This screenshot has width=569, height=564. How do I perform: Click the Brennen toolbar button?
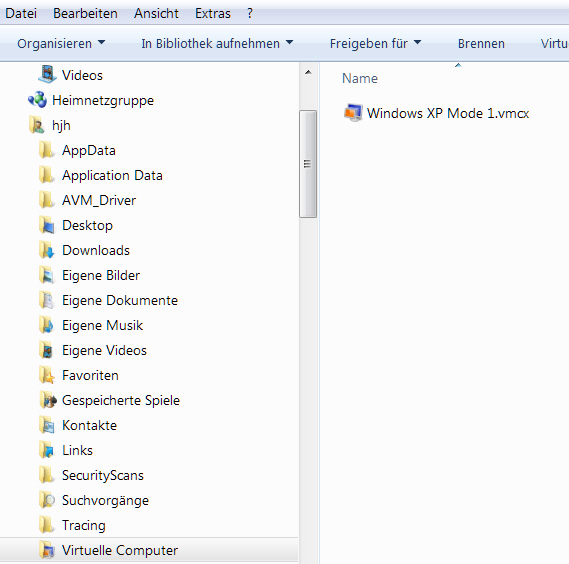tap(481, 44)
